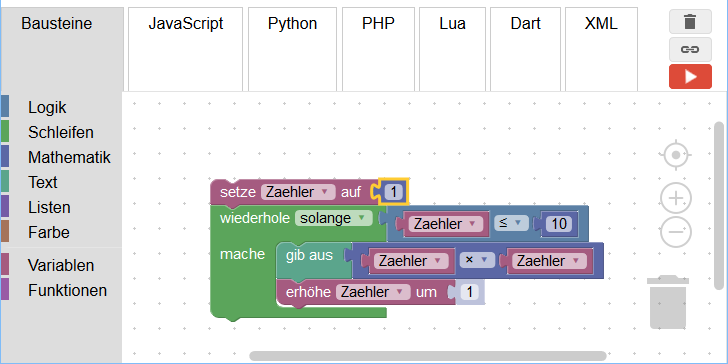This screenshot has height=364, width=728.
Task: Click the Farbe category color swatch
Action: click(5, 232)
